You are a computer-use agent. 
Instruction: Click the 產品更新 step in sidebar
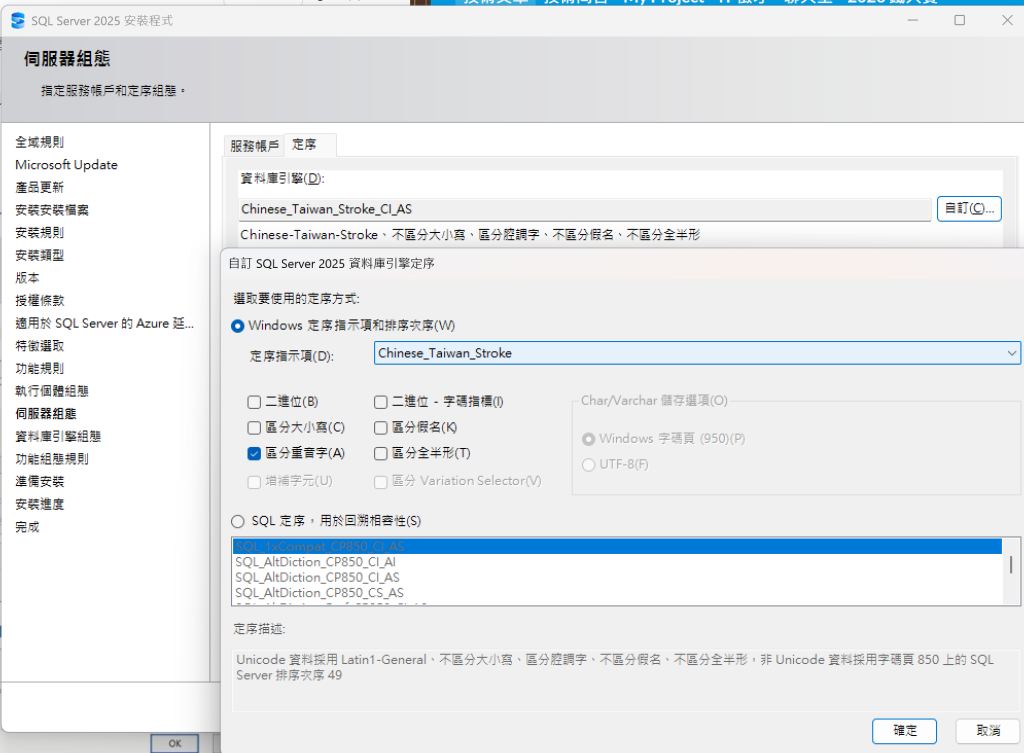coord(40,187)
